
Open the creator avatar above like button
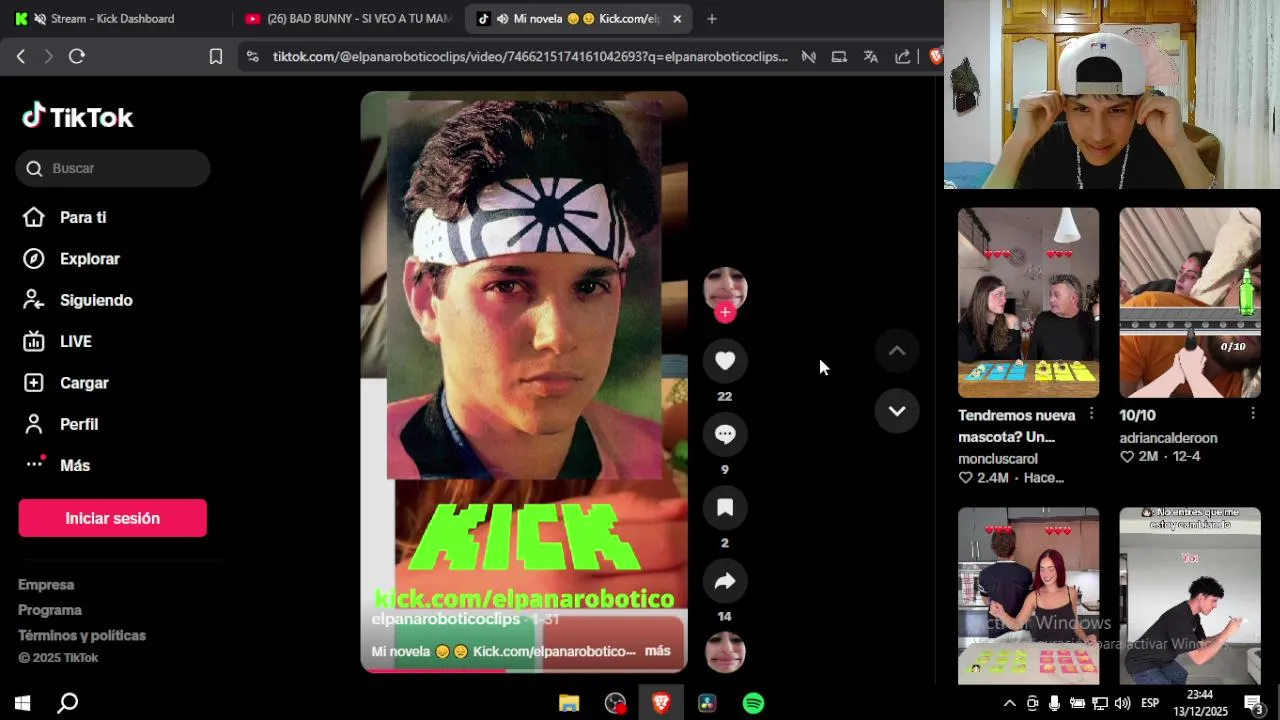pyautogui.click(x=725, y=289)
